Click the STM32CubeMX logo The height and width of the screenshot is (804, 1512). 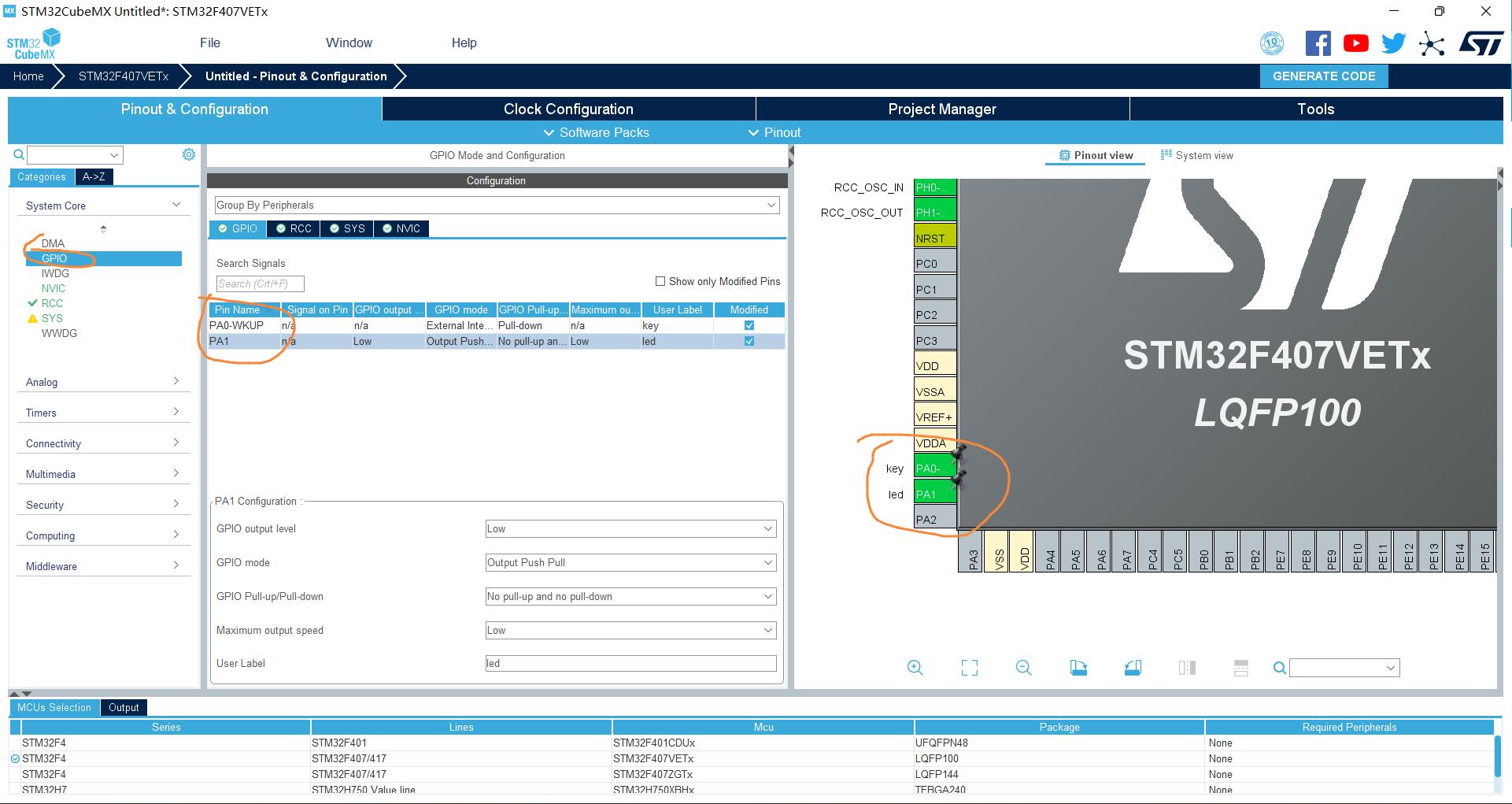[34, 44]
